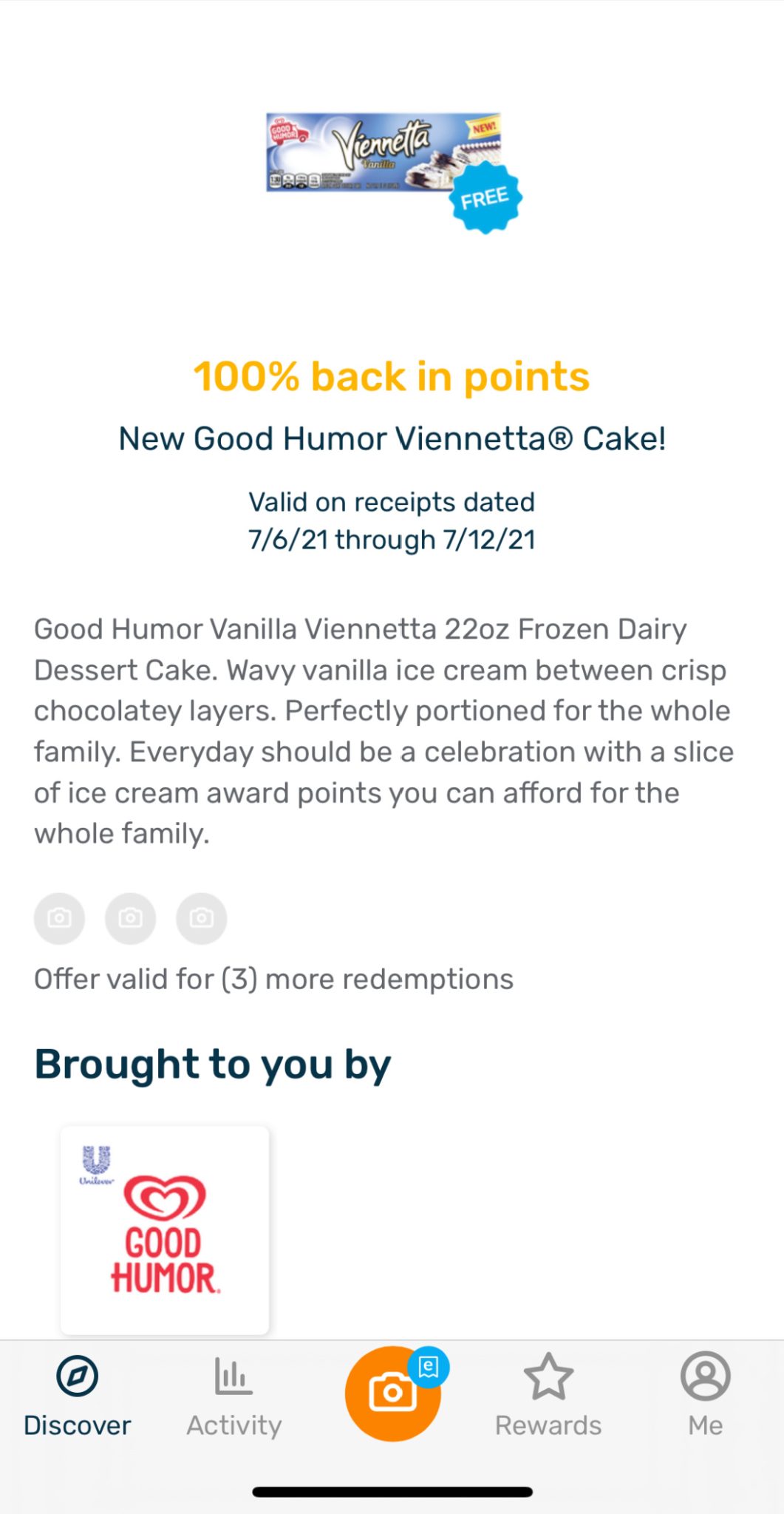
Task: Open the e-receipt badge on camera button
Action: click(x=429, y=1367)
